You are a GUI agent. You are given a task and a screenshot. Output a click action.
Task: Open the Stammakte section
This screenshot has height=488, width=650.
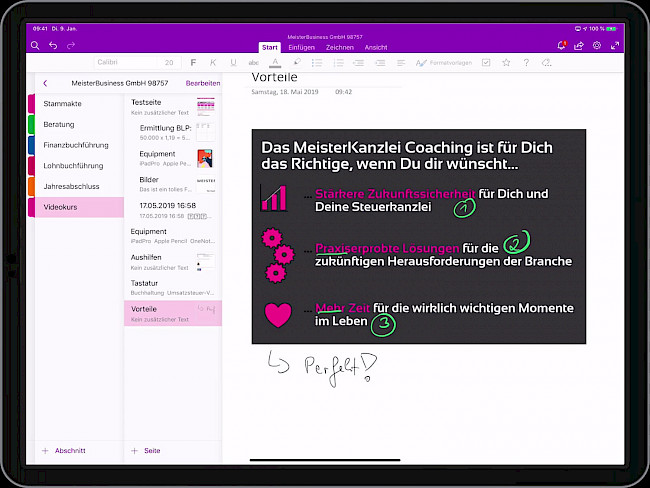click(79, 104)
